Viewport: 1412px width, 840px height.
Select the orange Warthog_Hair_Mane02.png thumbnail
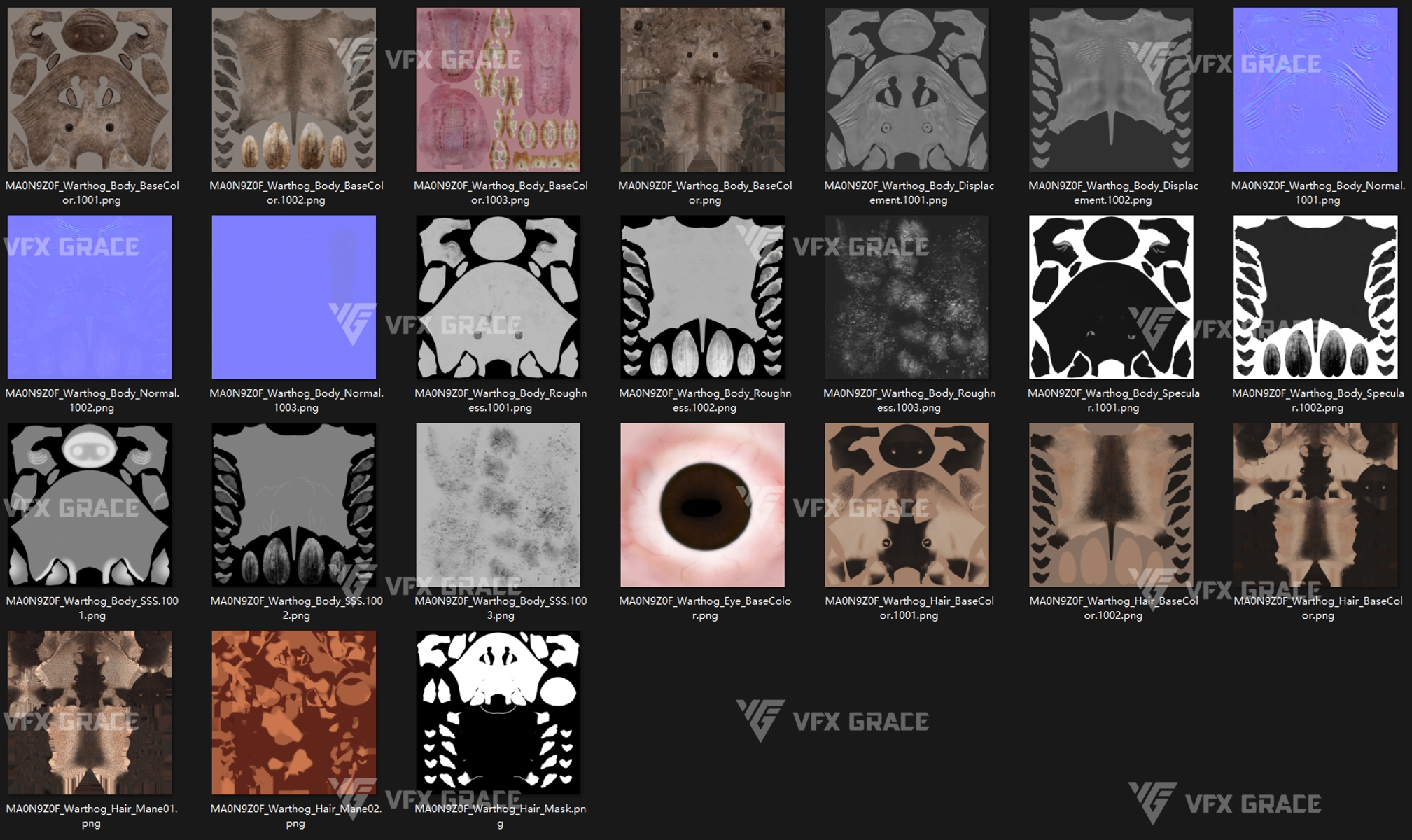(294, 713)
